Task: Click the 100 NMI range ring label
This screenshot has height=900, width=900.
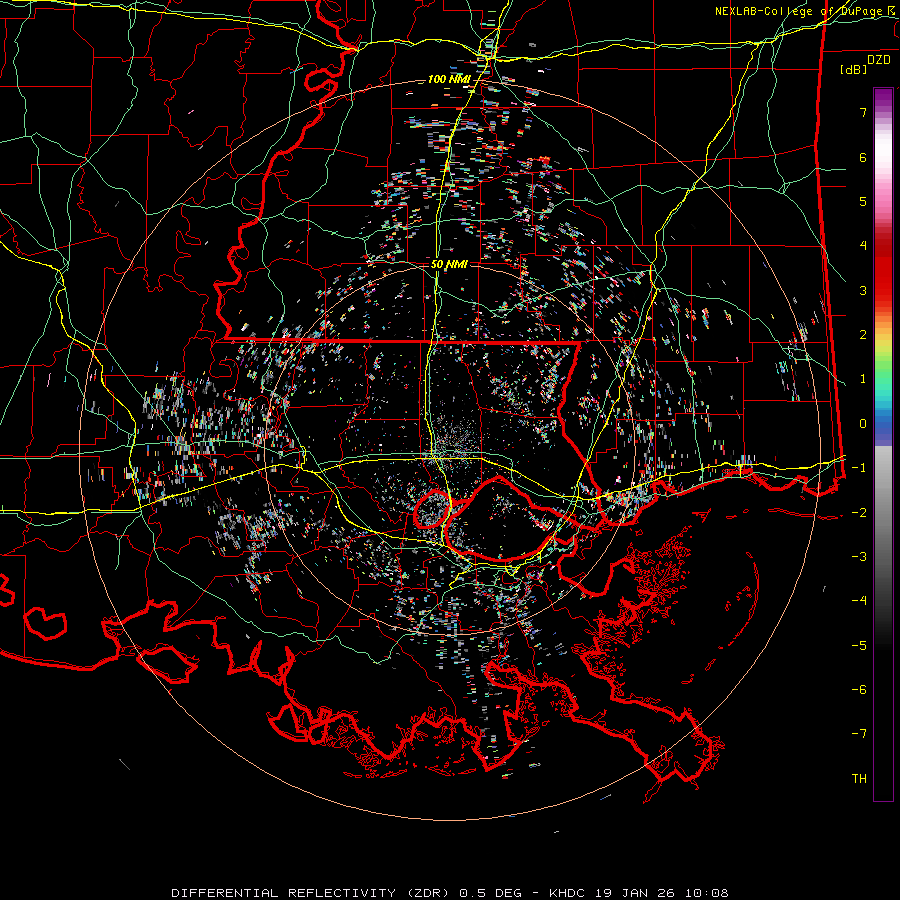Action: [x=449, y=79]
